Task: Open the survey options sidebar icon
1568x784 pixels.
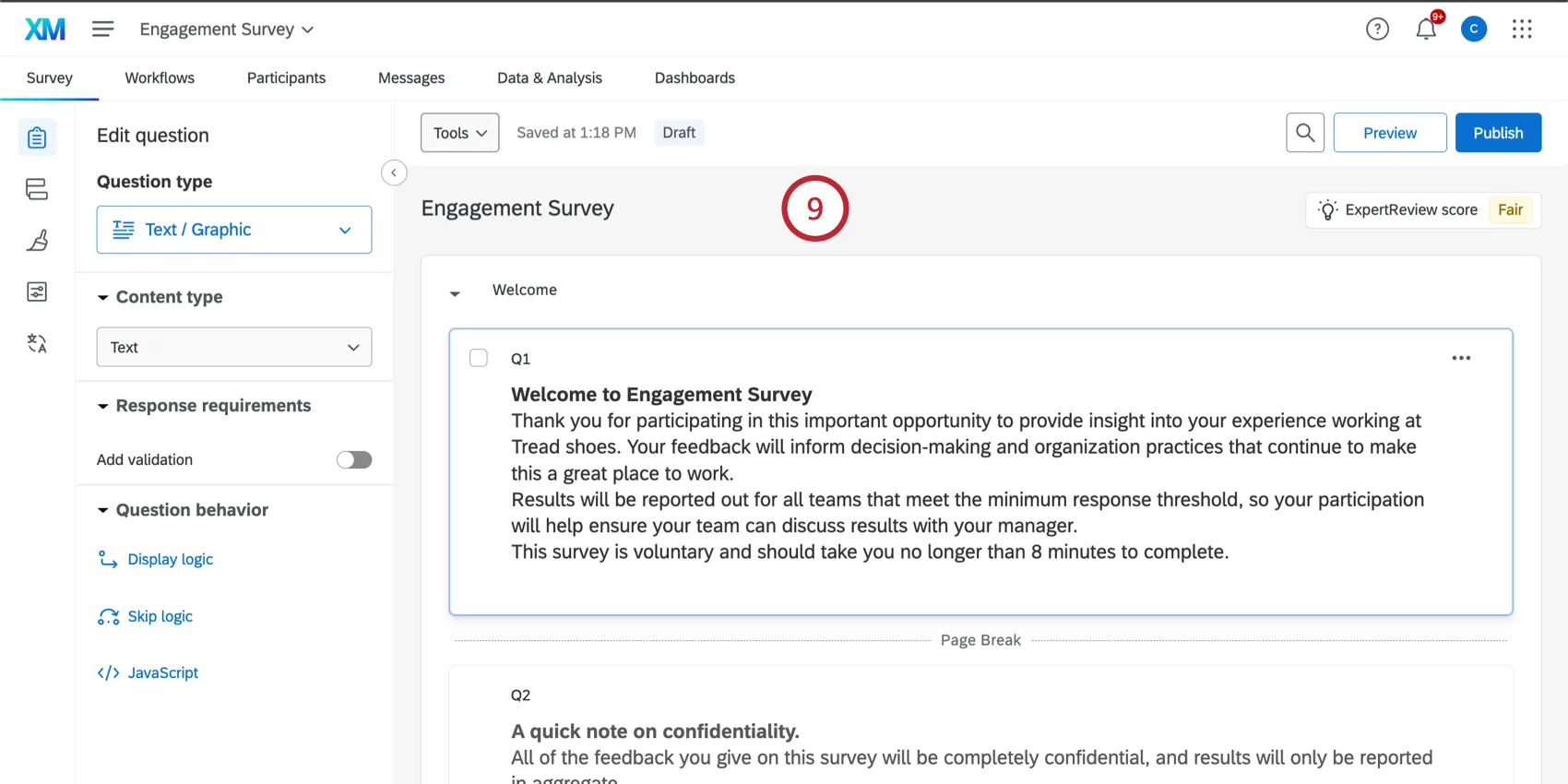Action: (x=37, y=292)
